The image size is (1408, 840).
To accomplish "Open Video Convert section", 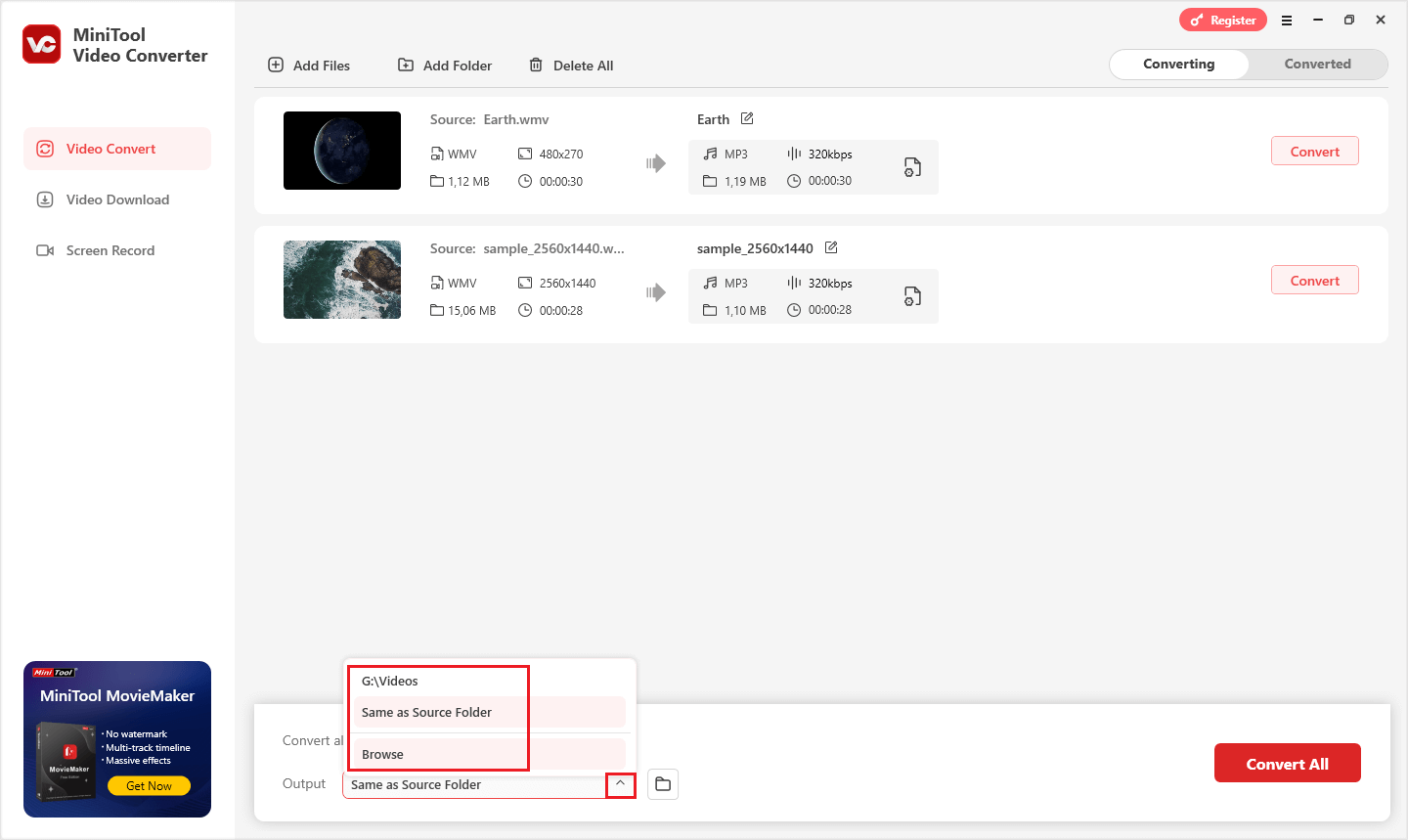I will pyautogui.click(x=117, y=149).
